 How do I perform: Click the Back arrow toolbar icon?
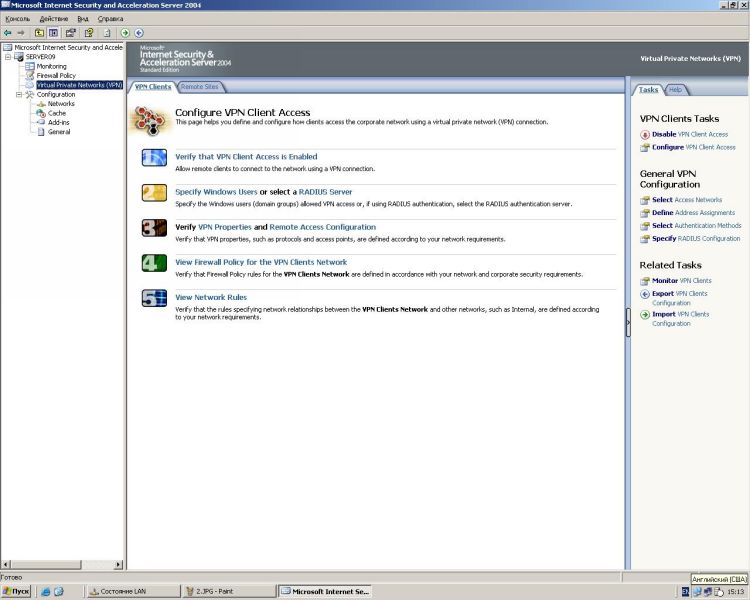(x=7, y=33)
